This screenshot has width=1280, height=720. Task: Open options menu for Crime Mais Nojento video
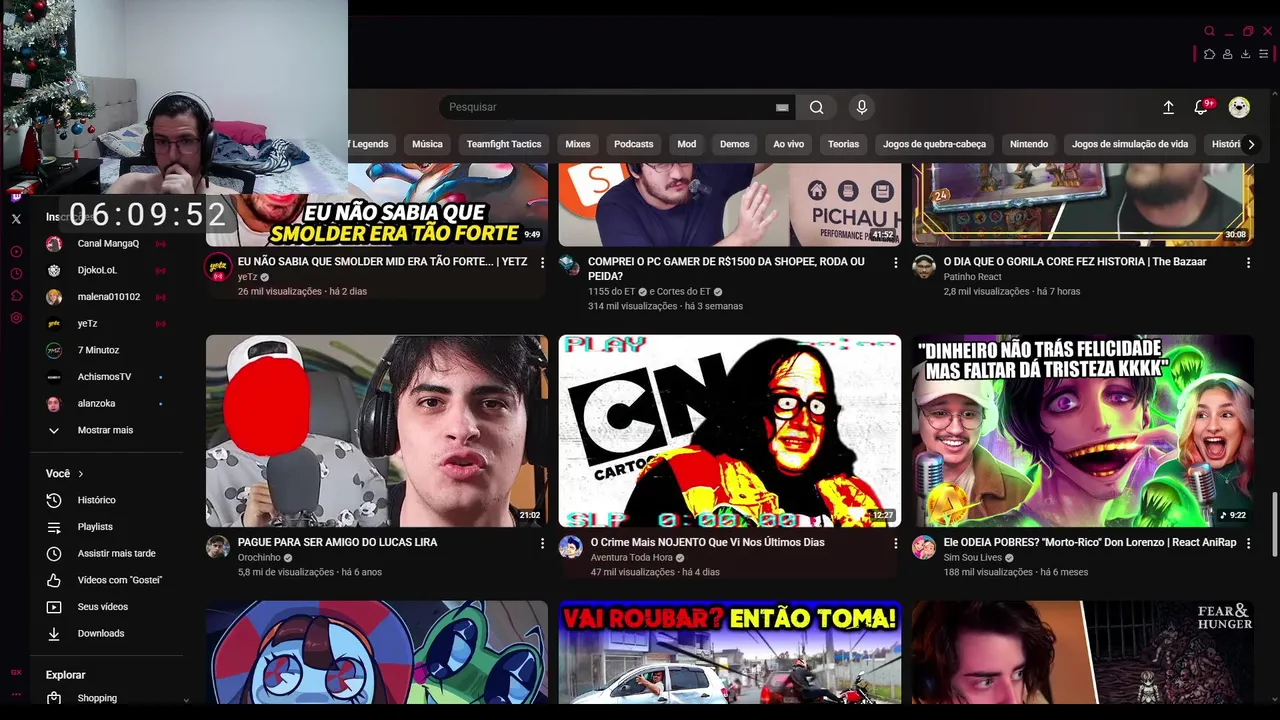(x=895, y=543)
